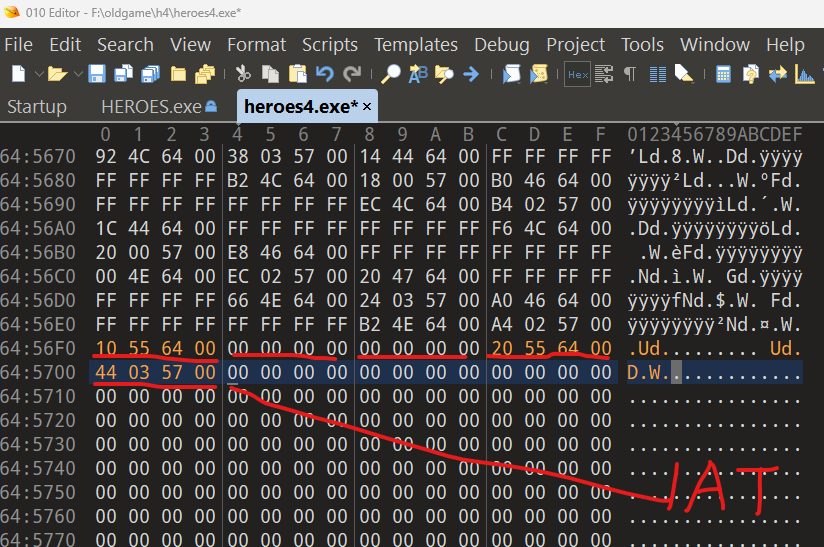Open the New file dropdown arrow
The image size is (824, 547).
coord(39,74)
